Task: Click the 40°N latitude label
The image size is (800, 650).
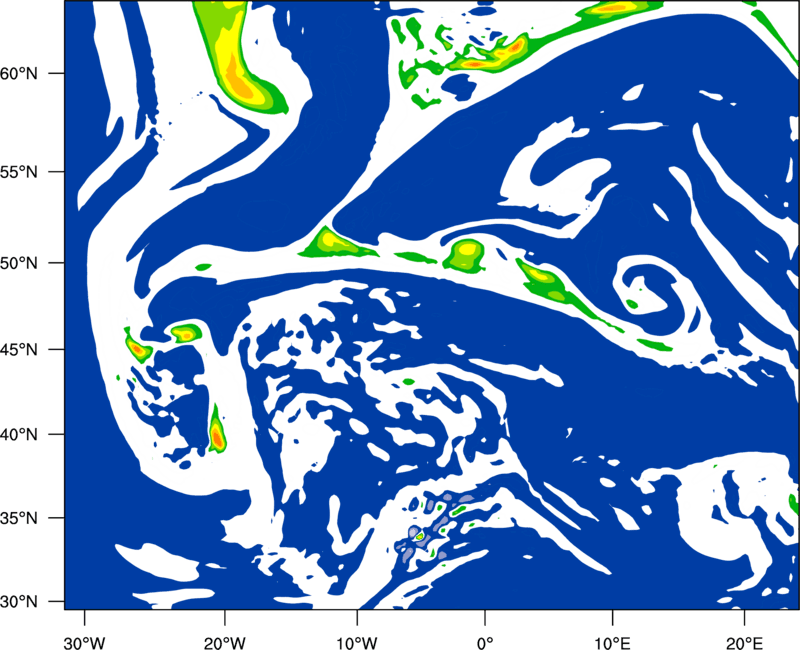Action: 19,435
